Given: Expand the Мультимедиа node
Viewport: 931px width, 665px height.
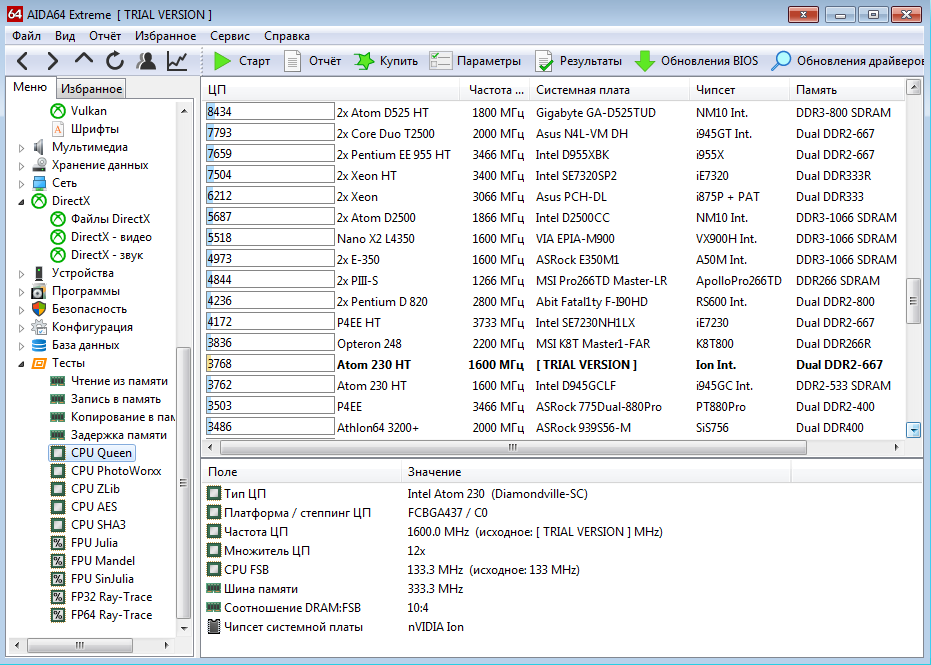Looking at the screenshot, I should pyautogui.click(x=22, y=147).
